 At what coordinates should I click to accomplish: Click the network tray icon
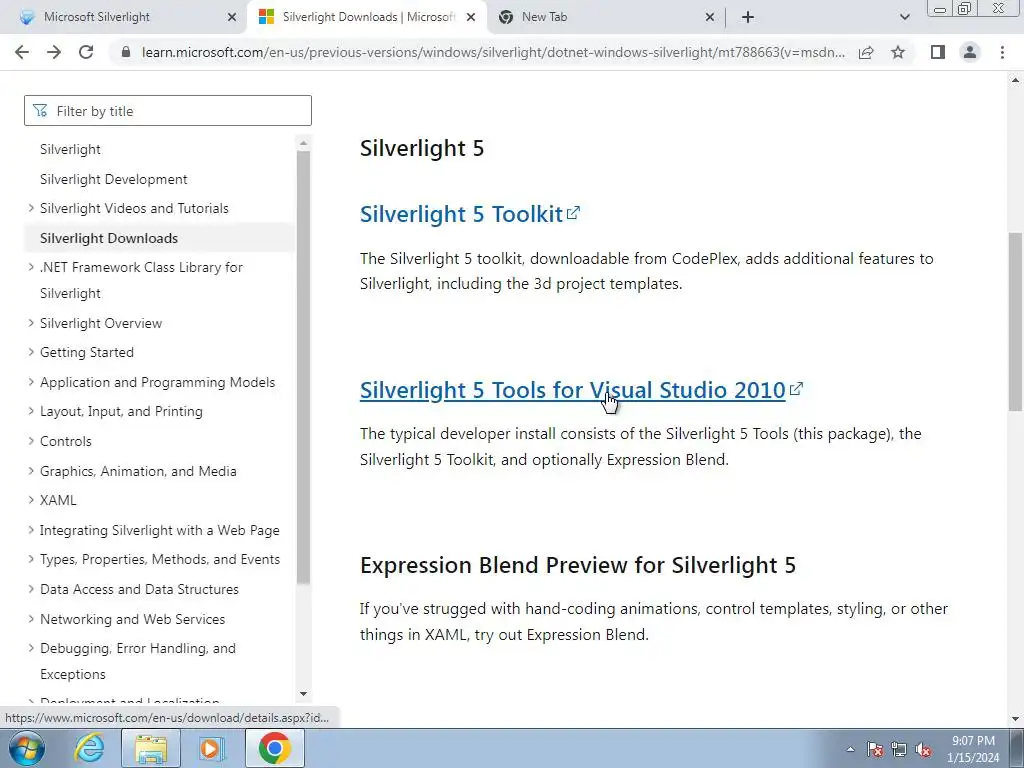[899, 750]
